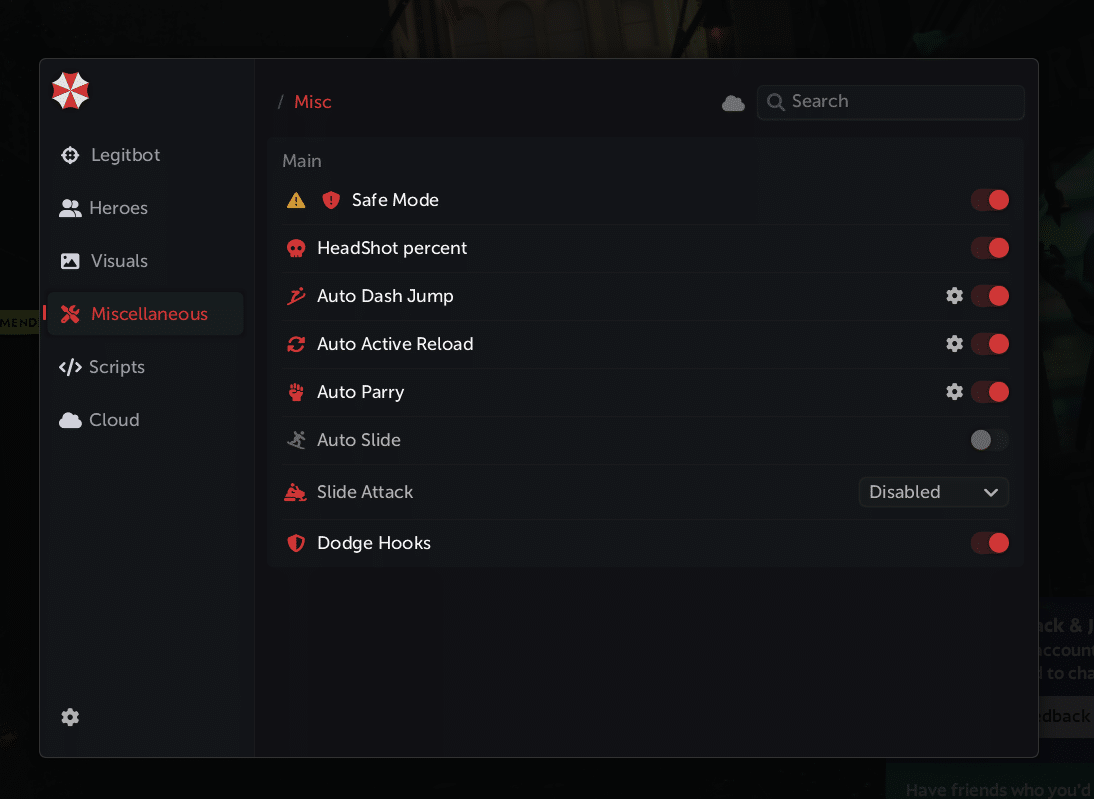
Task: Focus the Search input field
Action: (x=900, y=102)
